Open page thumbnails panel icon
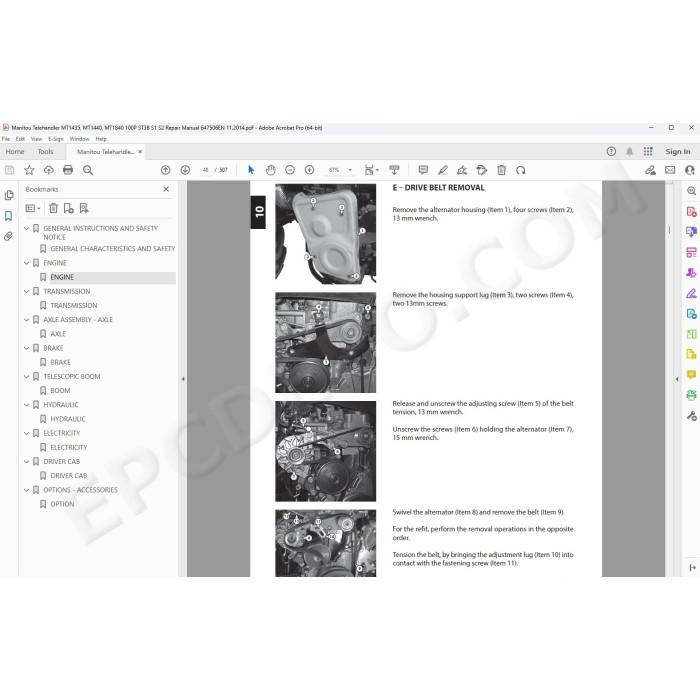 pos(8,196)
